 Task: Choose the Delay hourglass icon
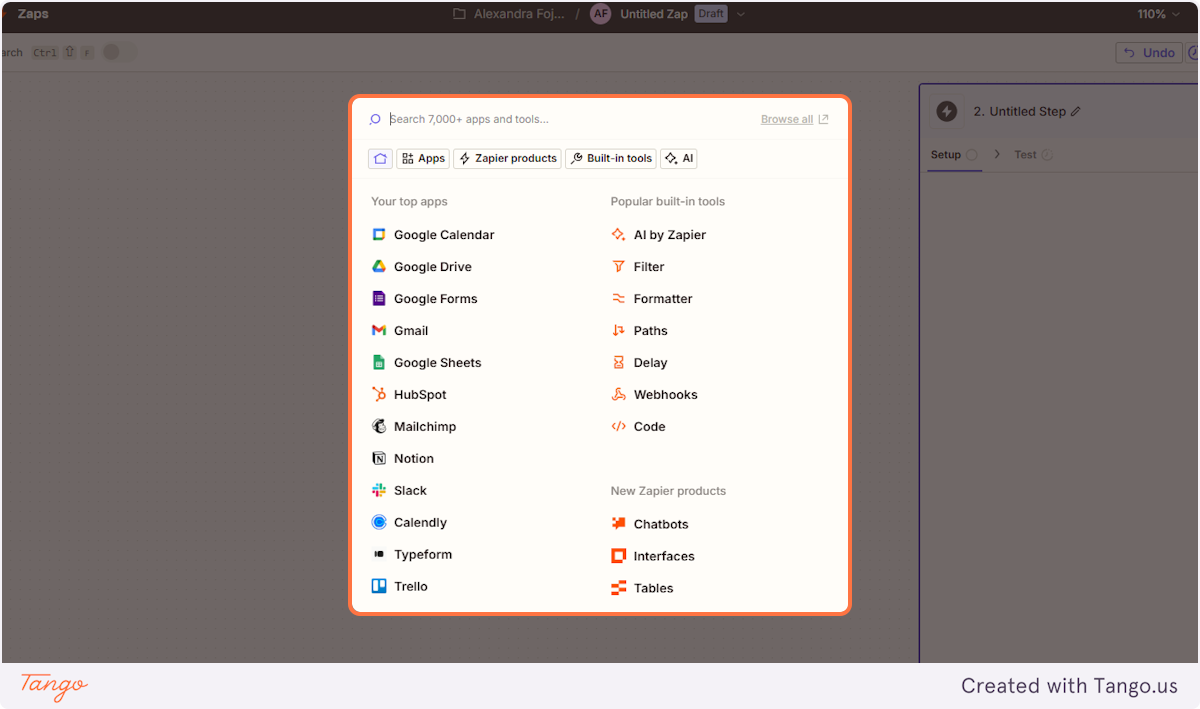click(x=619, y=363)
